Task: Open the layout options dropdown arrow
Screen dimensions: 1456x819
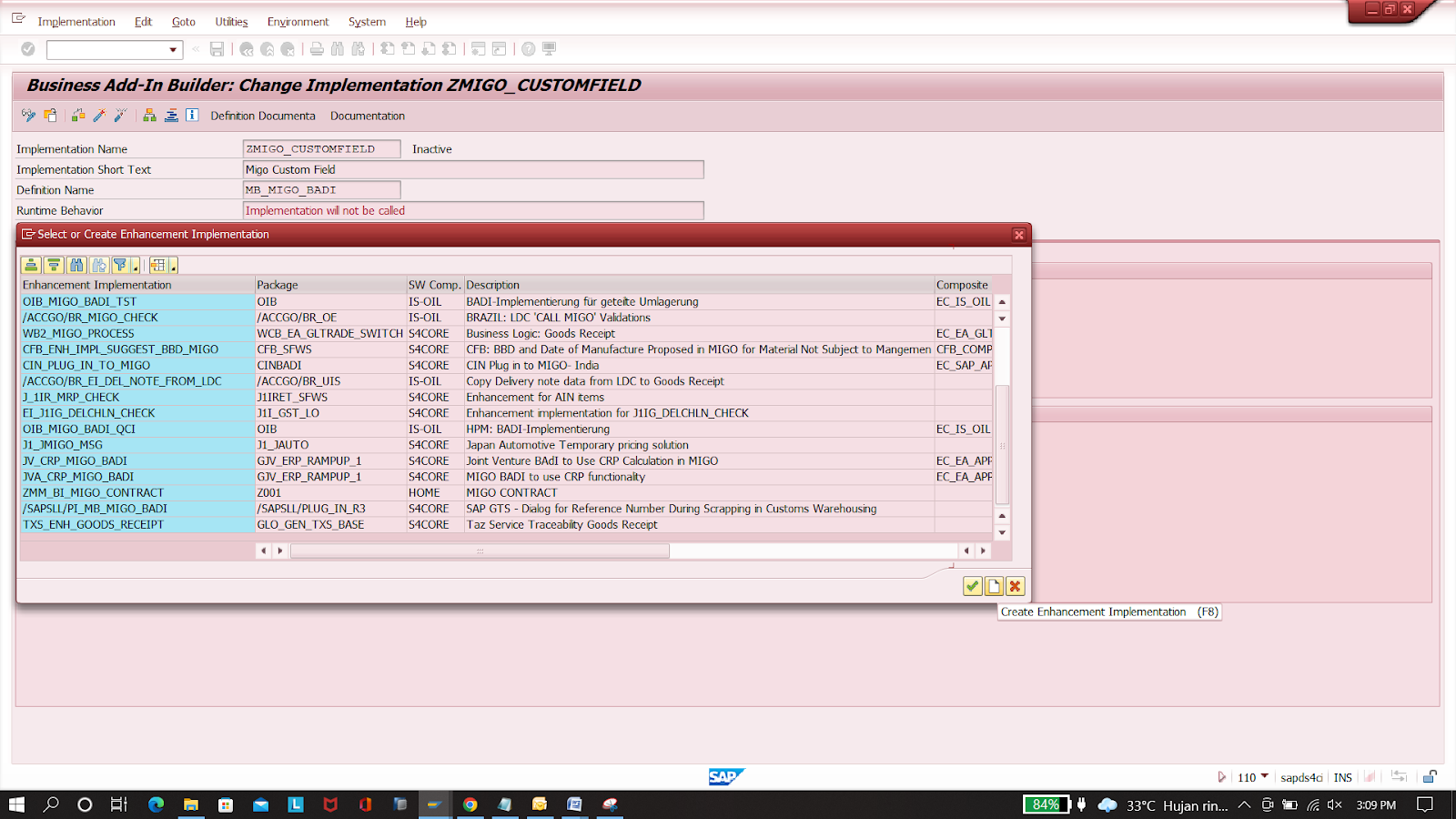Action: click(x=173, y=266)
